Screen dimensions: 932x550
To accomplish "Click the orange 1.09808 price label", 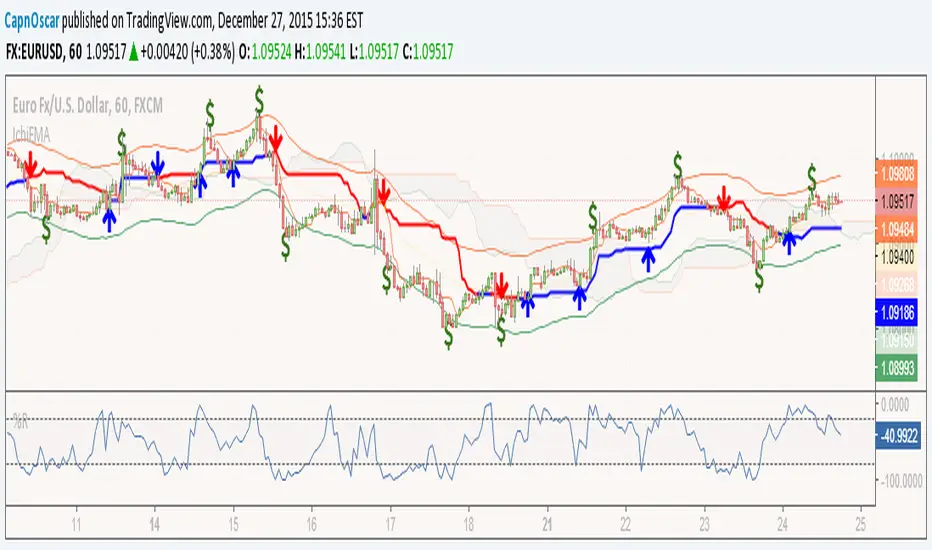I will click(896, 174).
